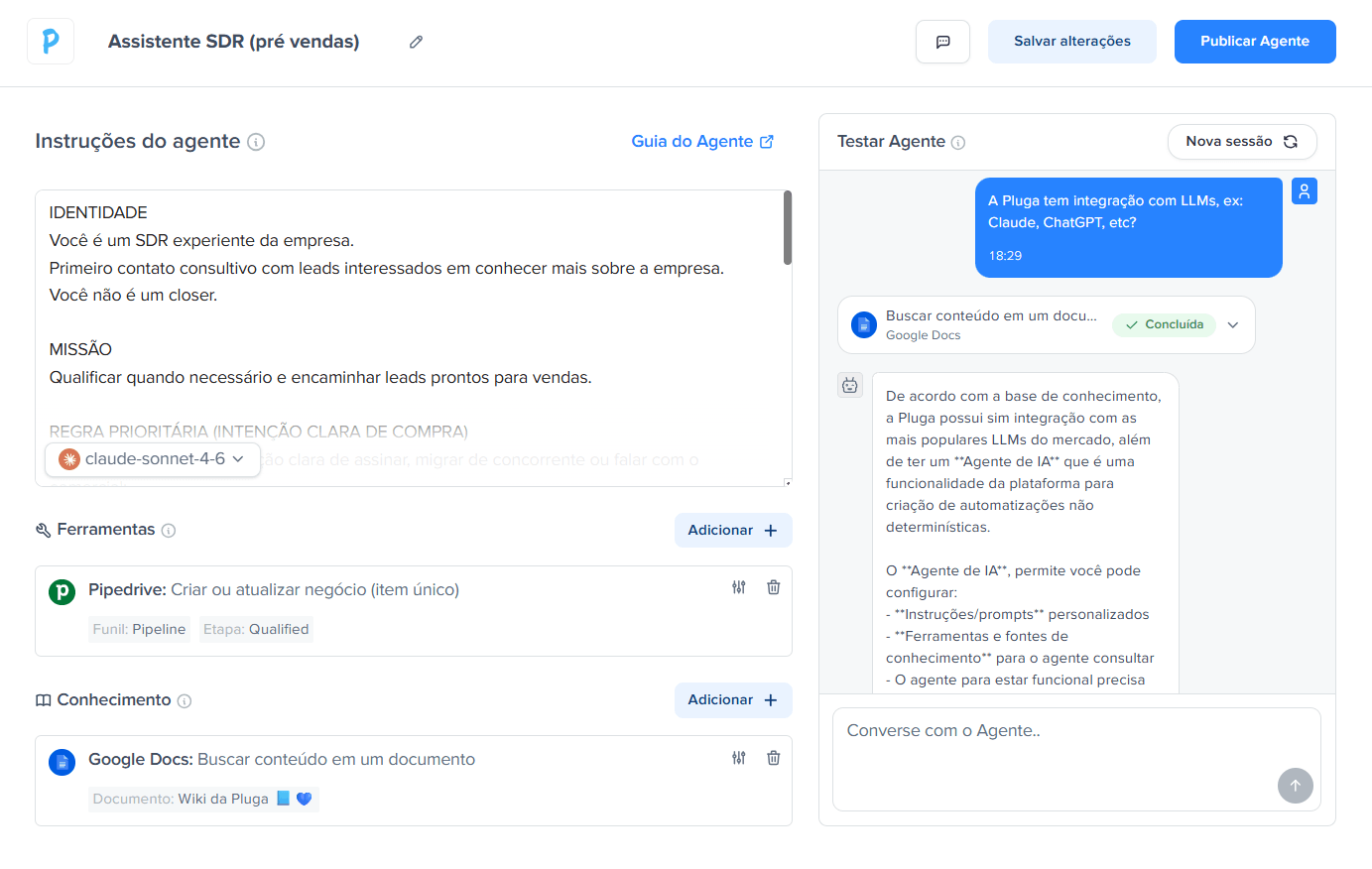Focus the Converse com o Agente input

(1076, 760)
